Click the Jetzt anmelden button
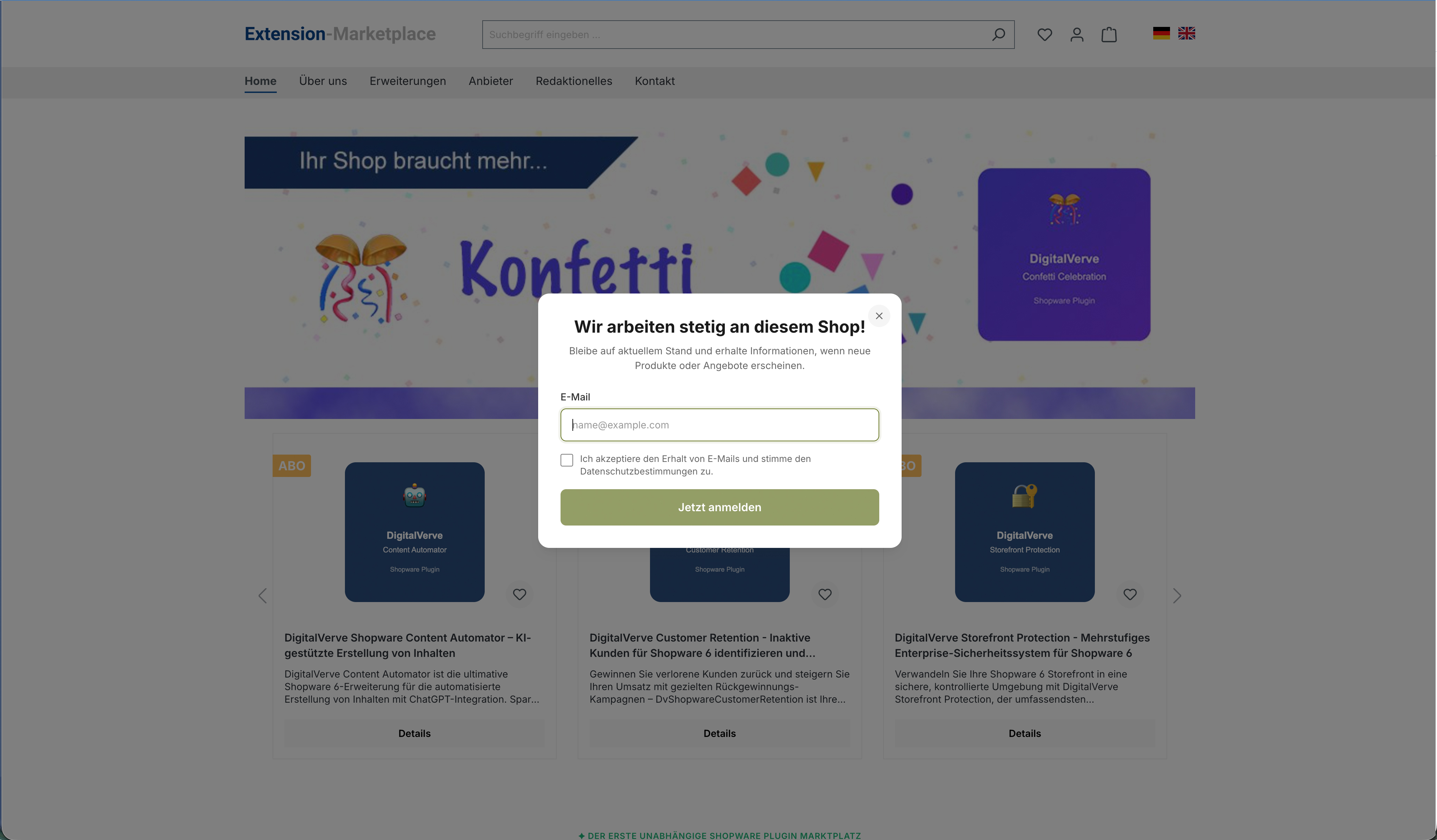 pyautogui.click(x=720, y=507)
